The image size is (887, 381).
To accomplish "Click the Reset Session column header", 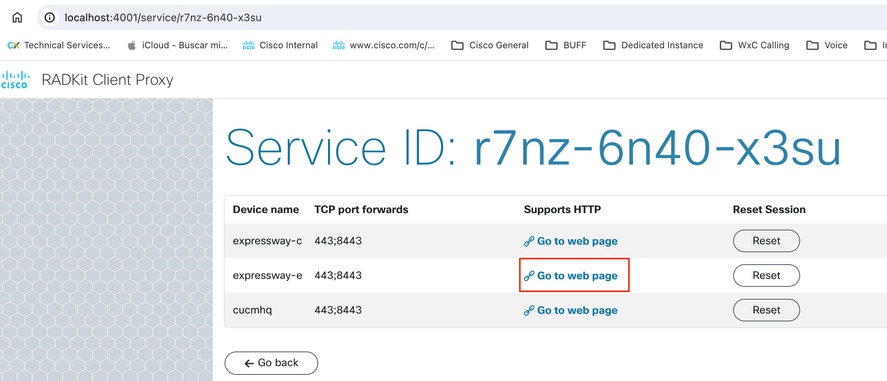I will pos(769,210).
